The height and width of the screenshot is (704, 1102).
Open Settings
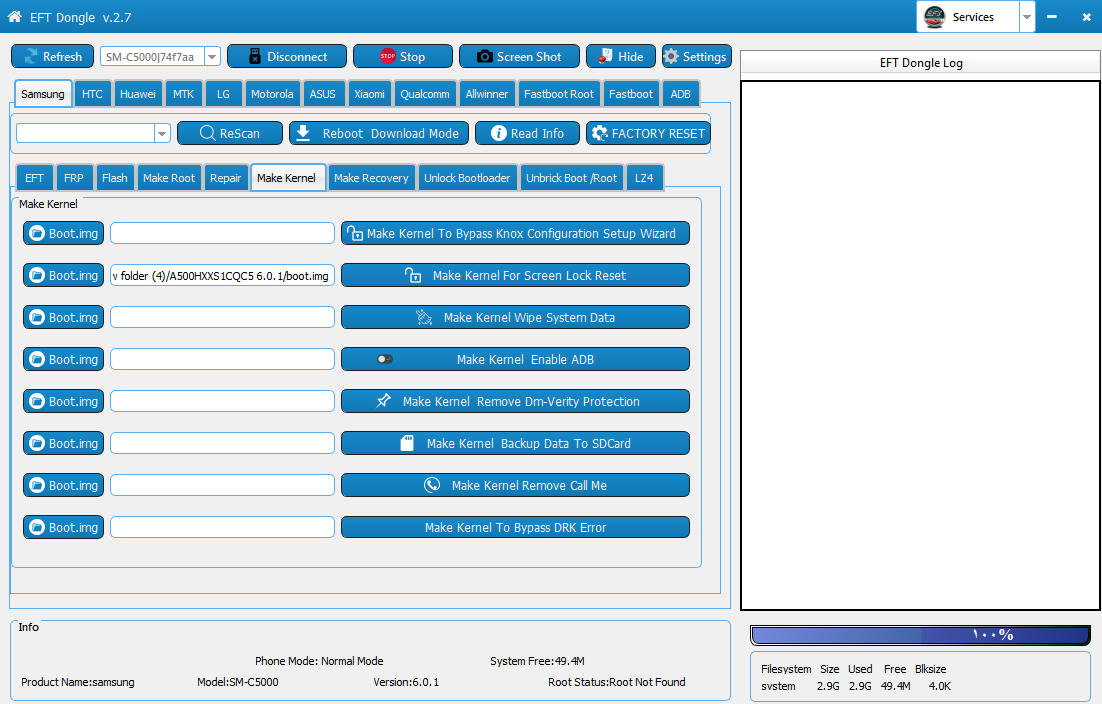pos(696,56)
